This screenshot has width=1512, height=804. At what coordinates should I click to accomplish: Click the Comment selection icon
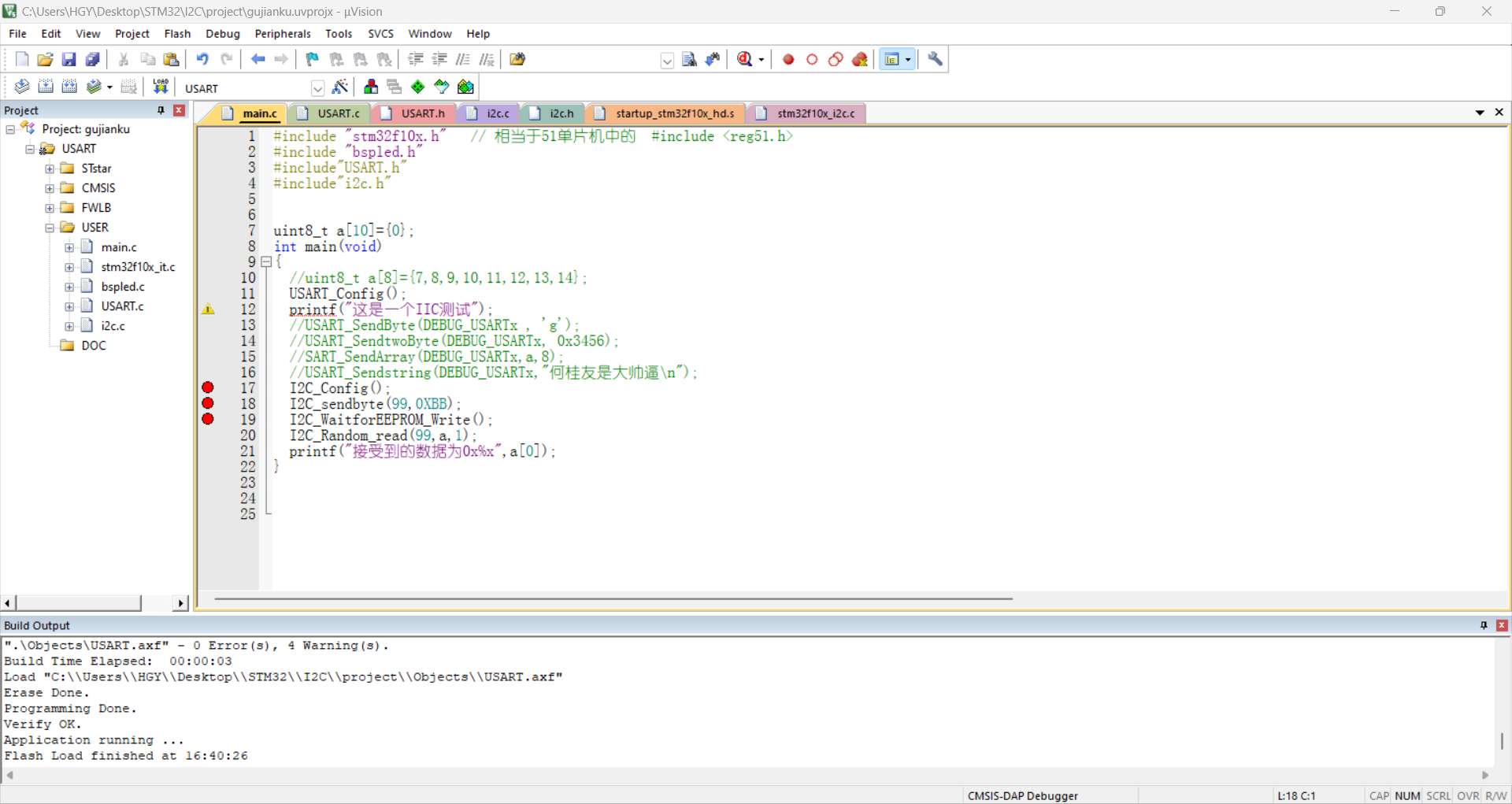click(x=463, y=59)
